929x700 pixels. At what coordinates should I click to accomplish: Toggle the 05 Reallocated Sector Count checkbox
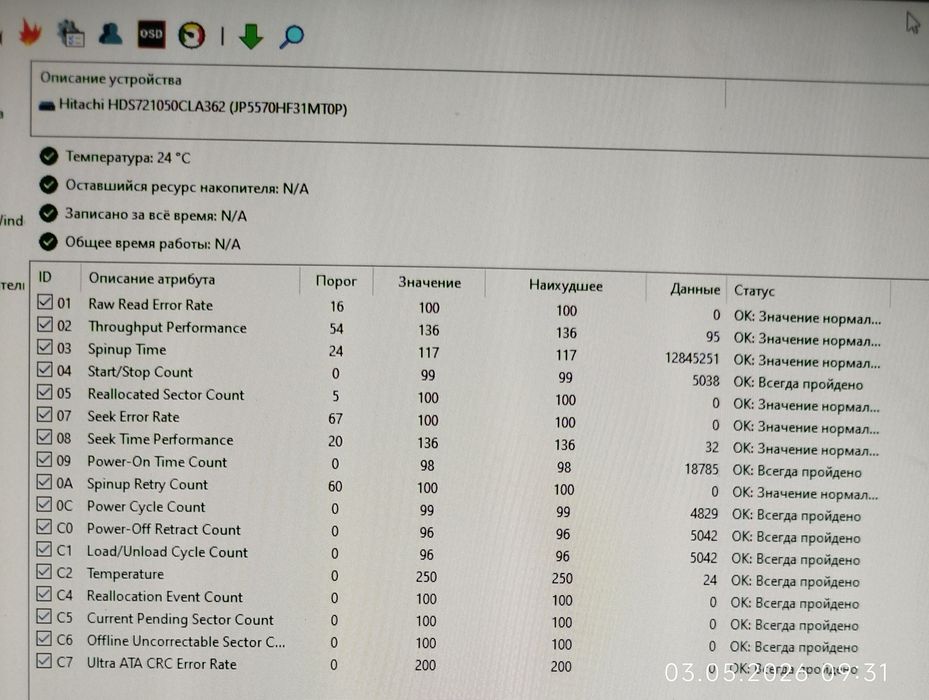click(44, 392)
